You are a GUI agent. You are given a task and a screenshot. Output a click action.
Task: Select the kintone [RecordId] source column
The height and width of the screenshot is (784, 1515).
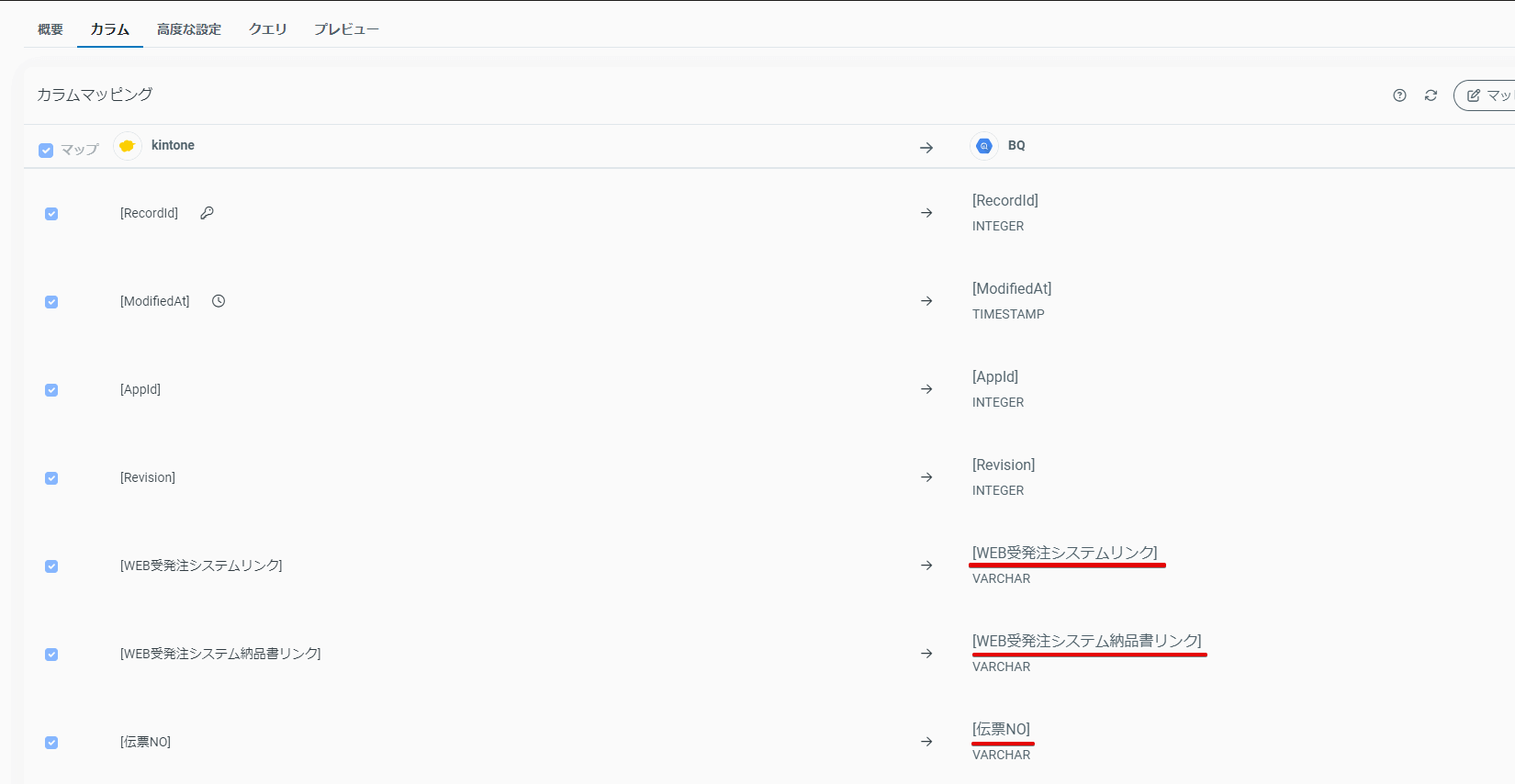tap(149, 213)
